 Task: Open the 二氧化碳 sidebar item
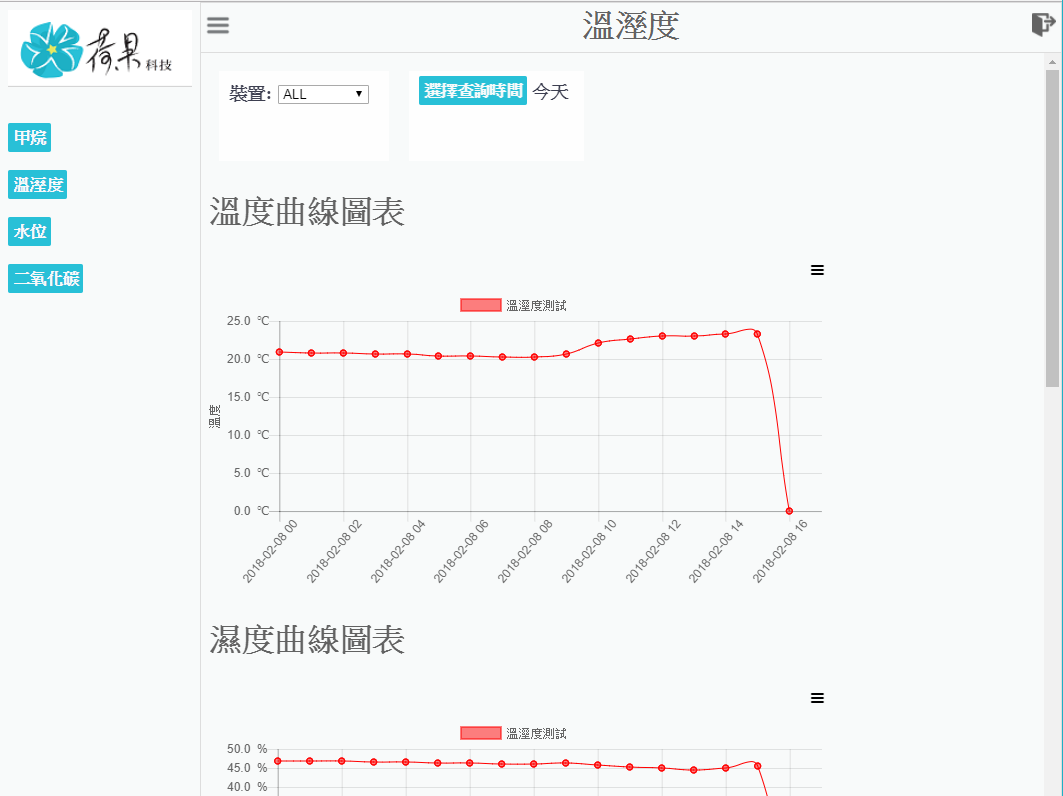pyautogui.click(x=46, y=278)
